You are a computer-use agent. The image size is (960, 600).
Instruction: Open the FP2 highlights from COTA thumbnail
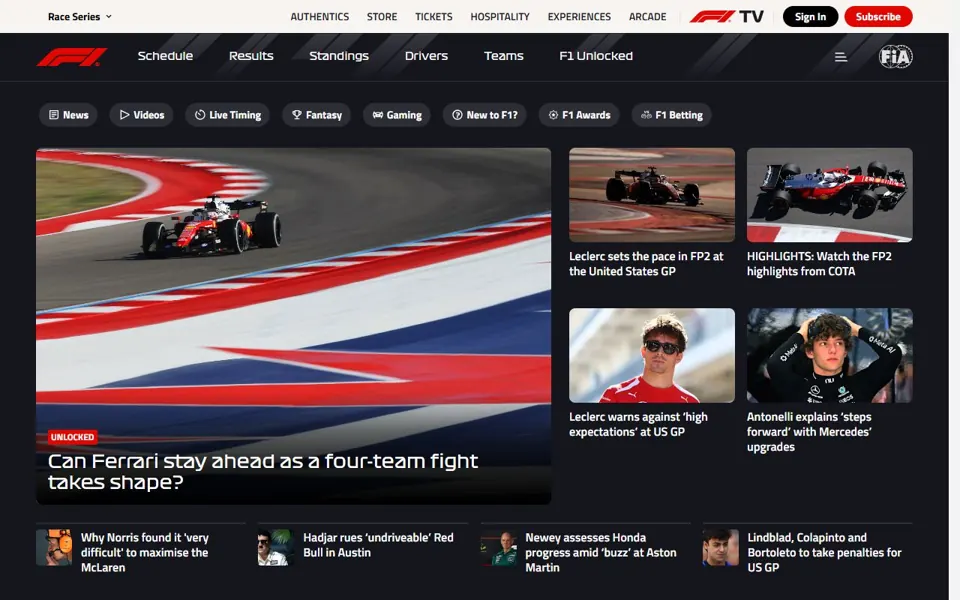[829, 195]
